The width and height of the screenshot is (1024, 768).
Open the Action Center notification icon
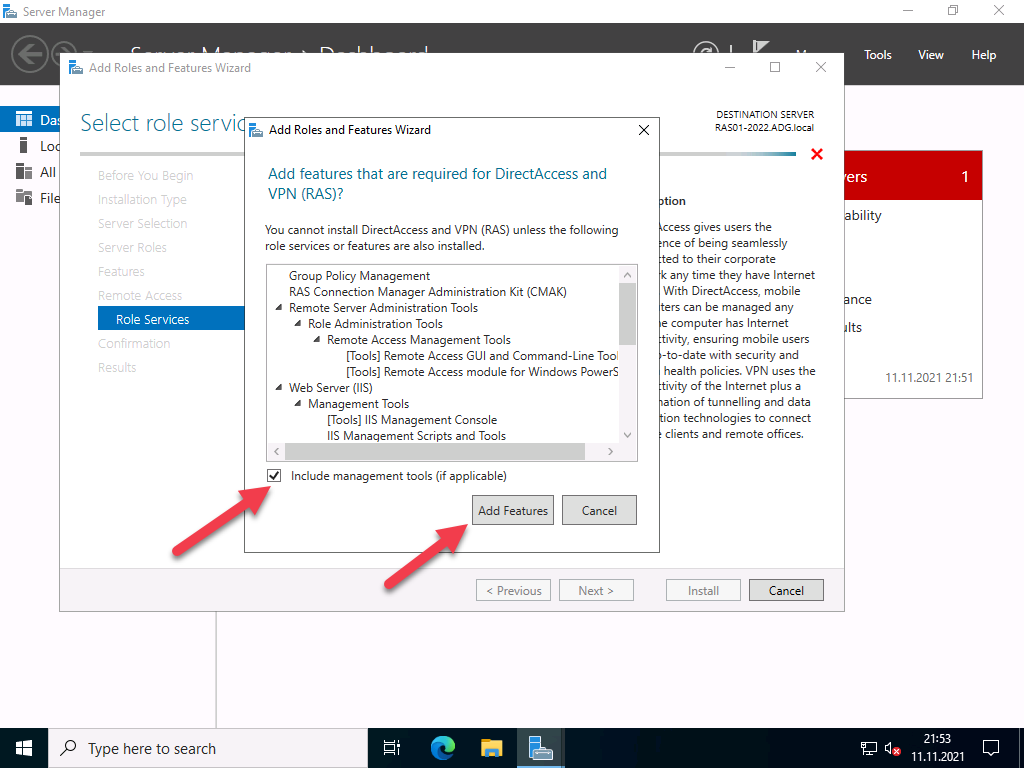coord(991,748)
